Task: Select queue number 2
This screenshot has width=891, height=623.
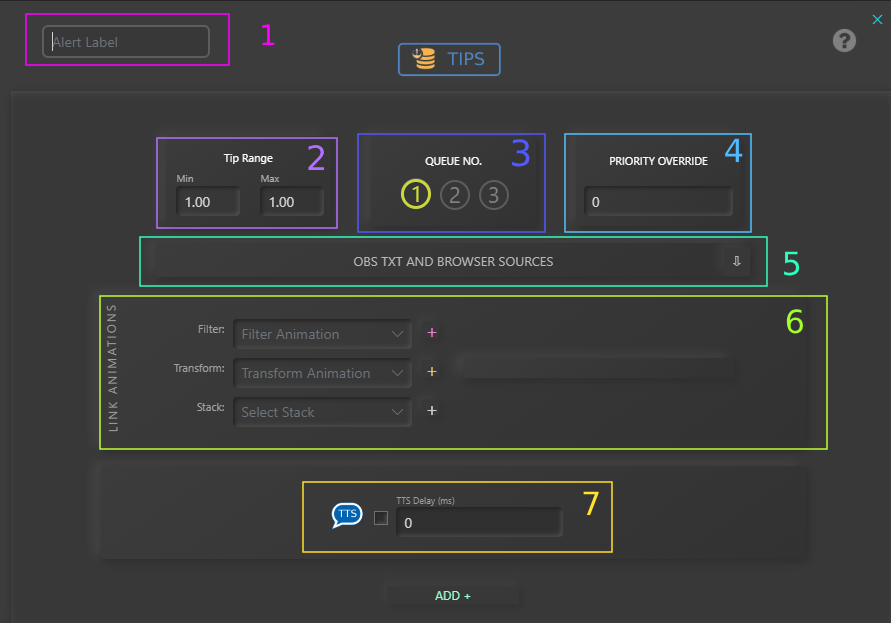Action: click(455, 194)
